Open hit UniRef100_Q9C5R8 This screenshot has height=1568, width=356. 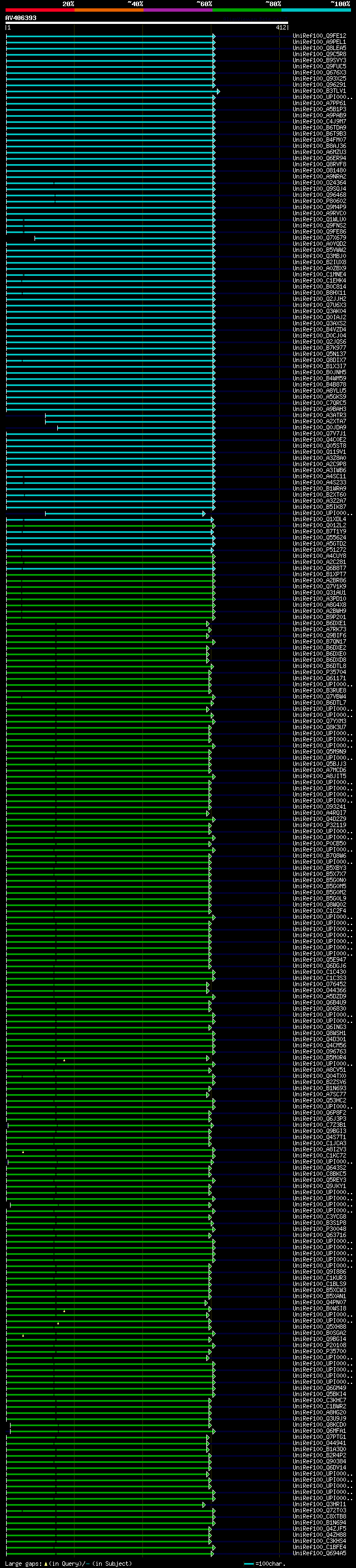click(x=319, y=54)
